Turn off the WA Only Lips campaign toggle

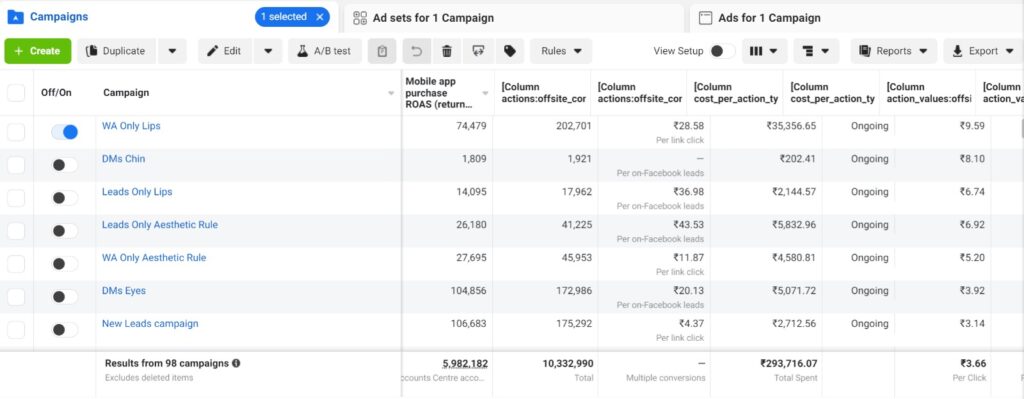pos(65,132)
